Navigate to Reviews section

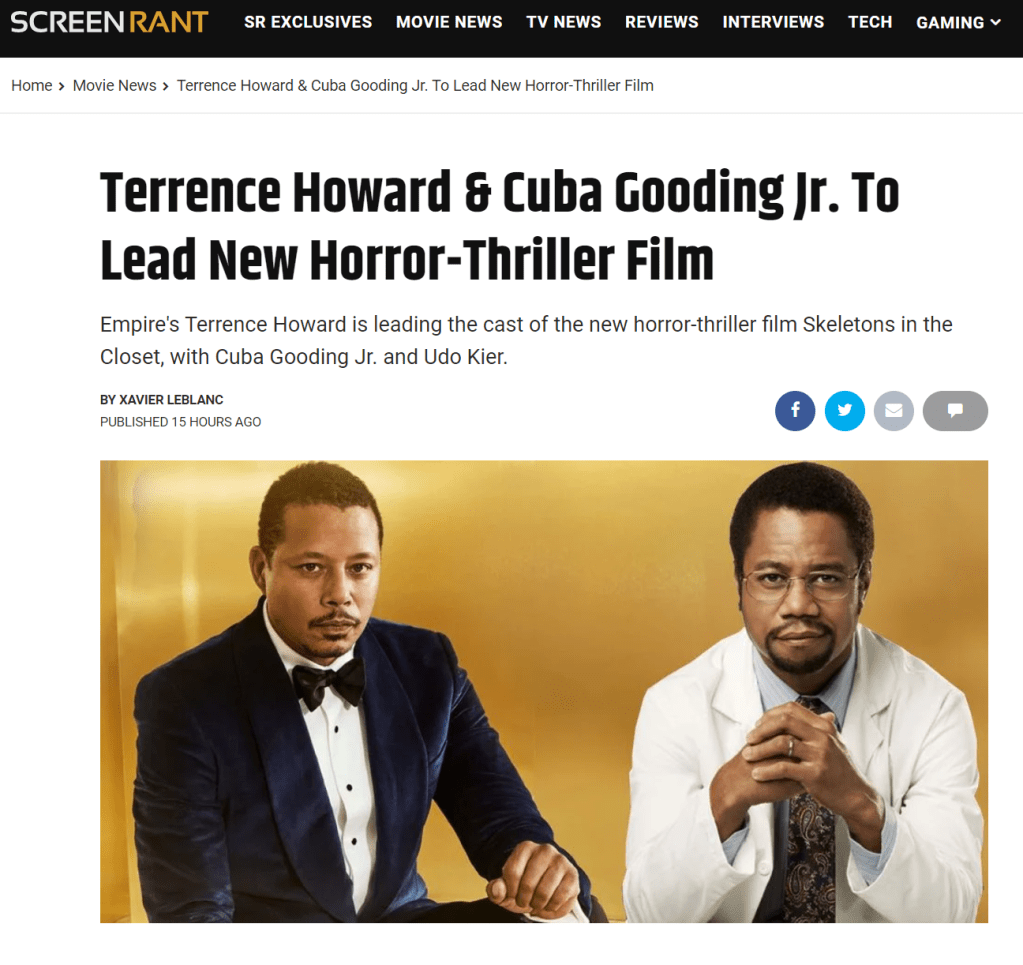(x=662, y=22)
